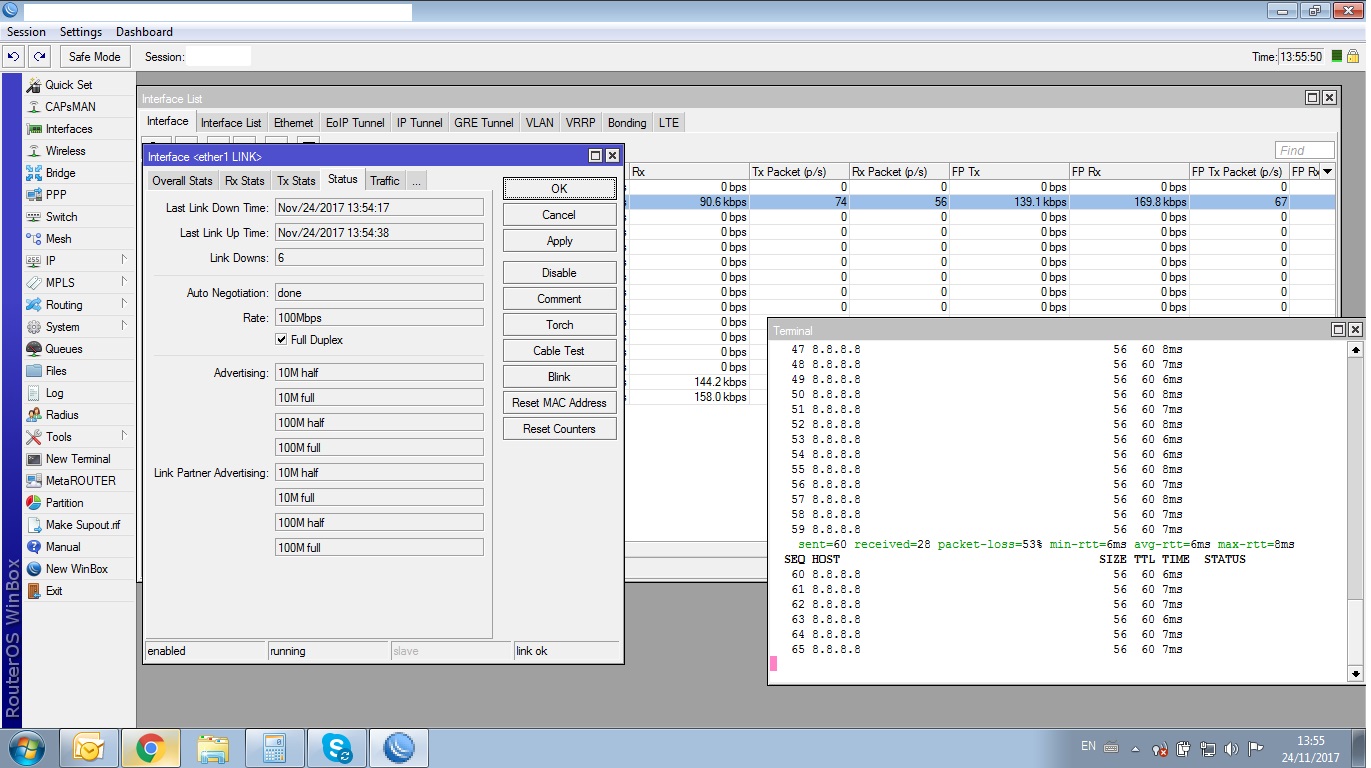Screen dimensions: 1371x768
Task: Expand the Tools submenu in sidebar
Action: tap(125, 436)
